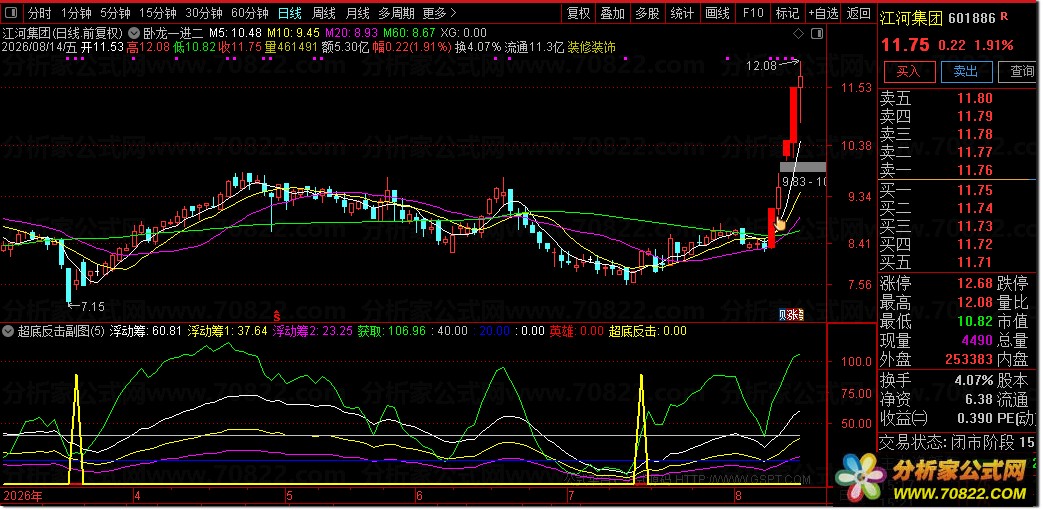Viewport: 1043px width, 510px height.
Task: Click the 超底反击副图(5) indicator label
Action: pos(61,330)
